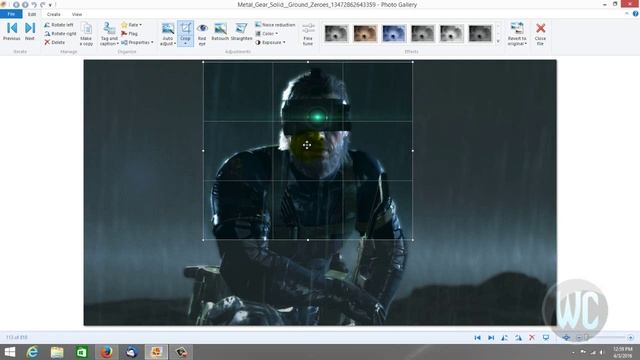
Task: Open Revert to original dropdown
Action: 517,34
